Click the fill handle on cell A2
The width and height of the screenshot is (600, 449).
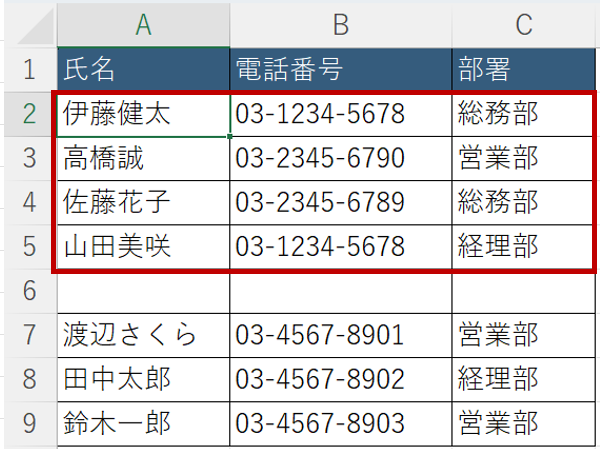point(230,136)
